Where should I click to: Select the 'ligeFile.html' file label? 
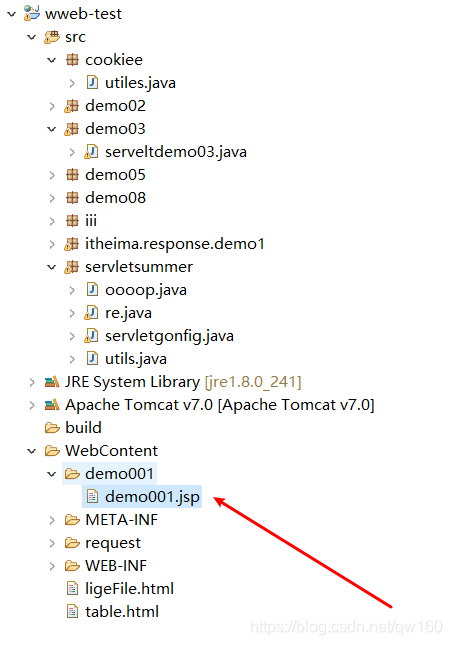(129, 589)
